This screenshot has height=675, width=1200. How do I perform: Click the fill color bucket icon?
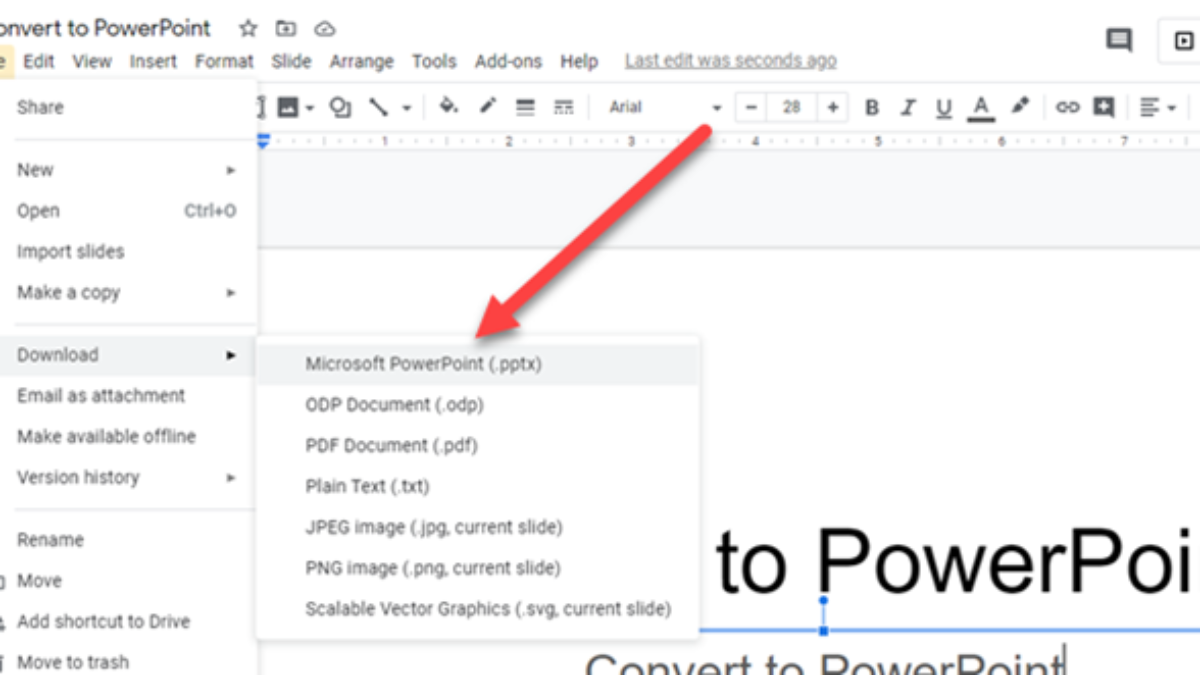tap(449, 106)
